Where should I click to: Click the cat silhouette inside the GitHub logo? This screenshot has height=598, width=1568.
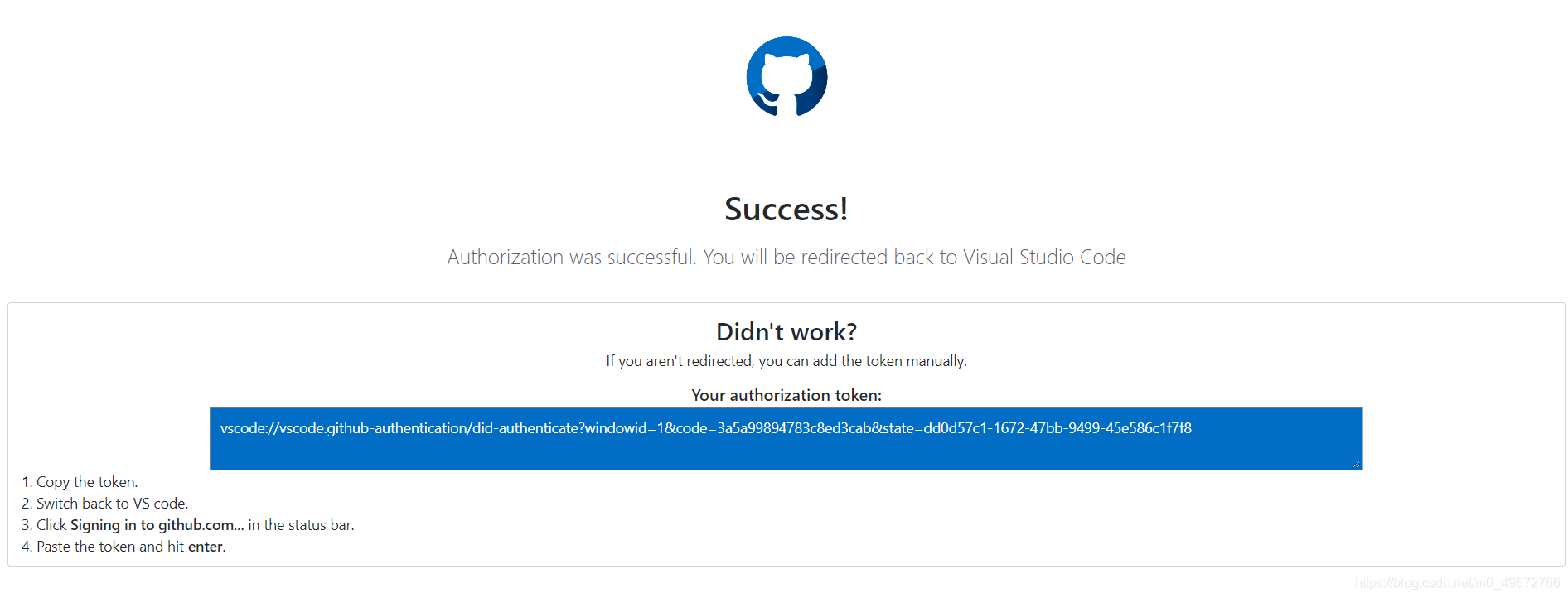point(786,75)
